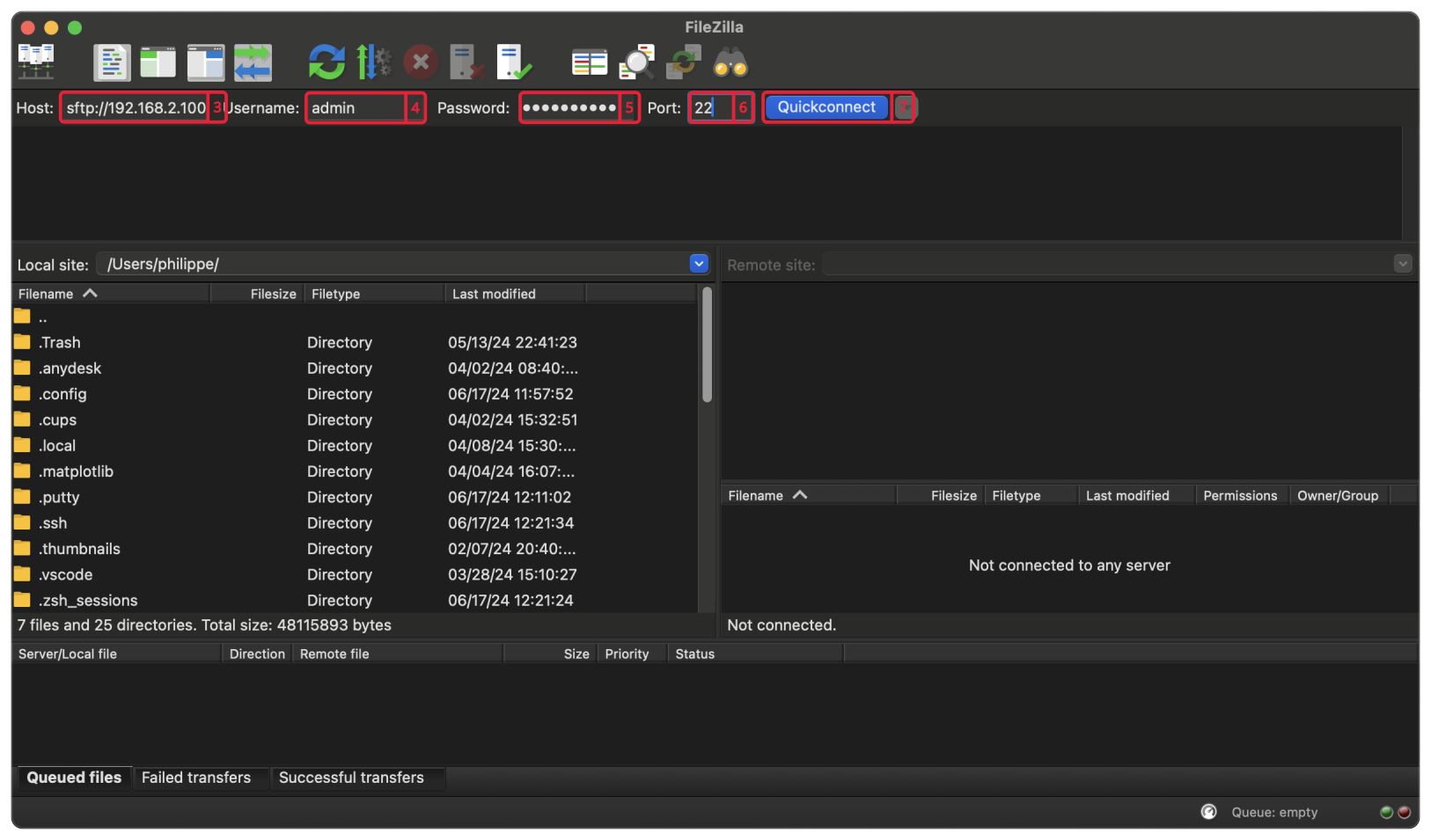Click the Quickconnect button
Viewport: 1431px width, 840px height.
pos(826,107)
